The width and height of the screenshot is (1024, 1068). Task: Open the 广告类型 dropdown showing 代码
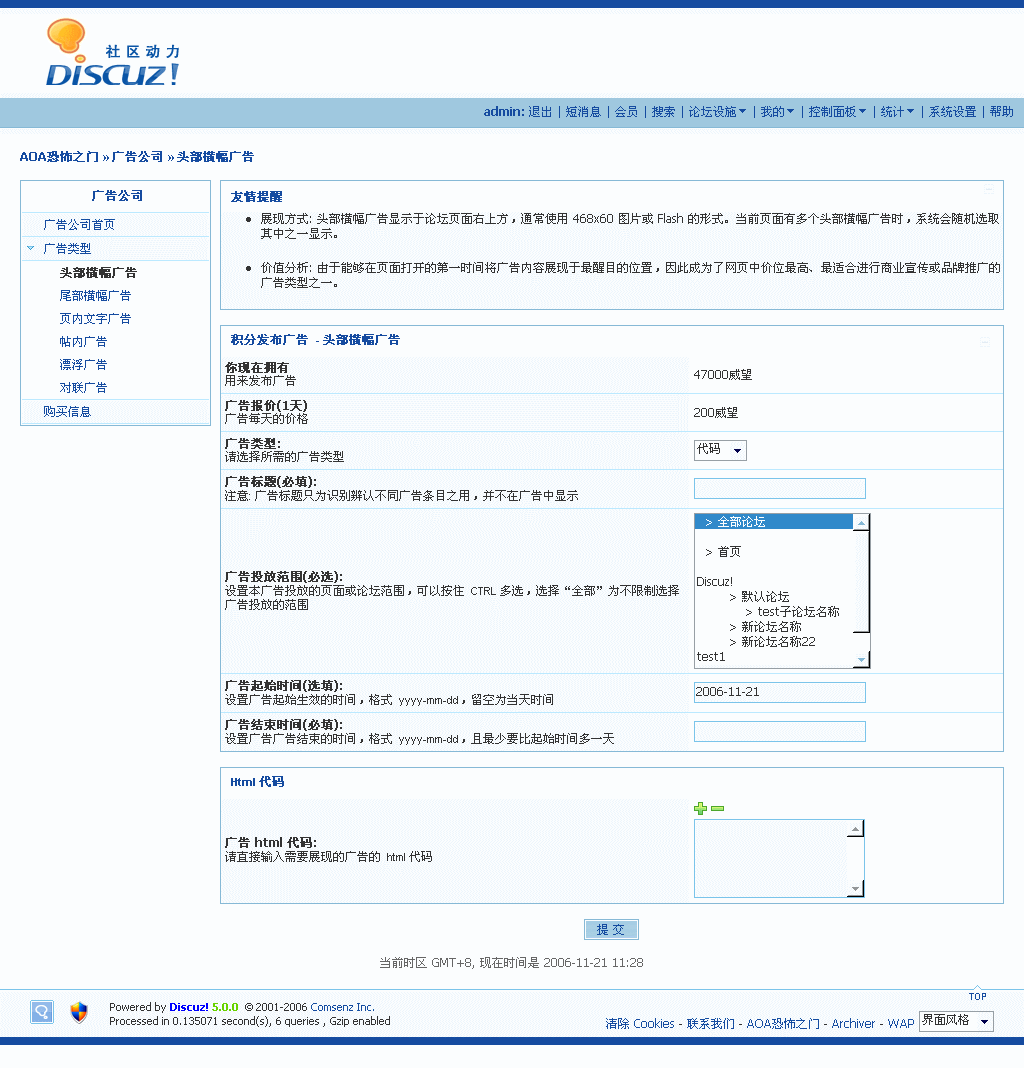720,450
